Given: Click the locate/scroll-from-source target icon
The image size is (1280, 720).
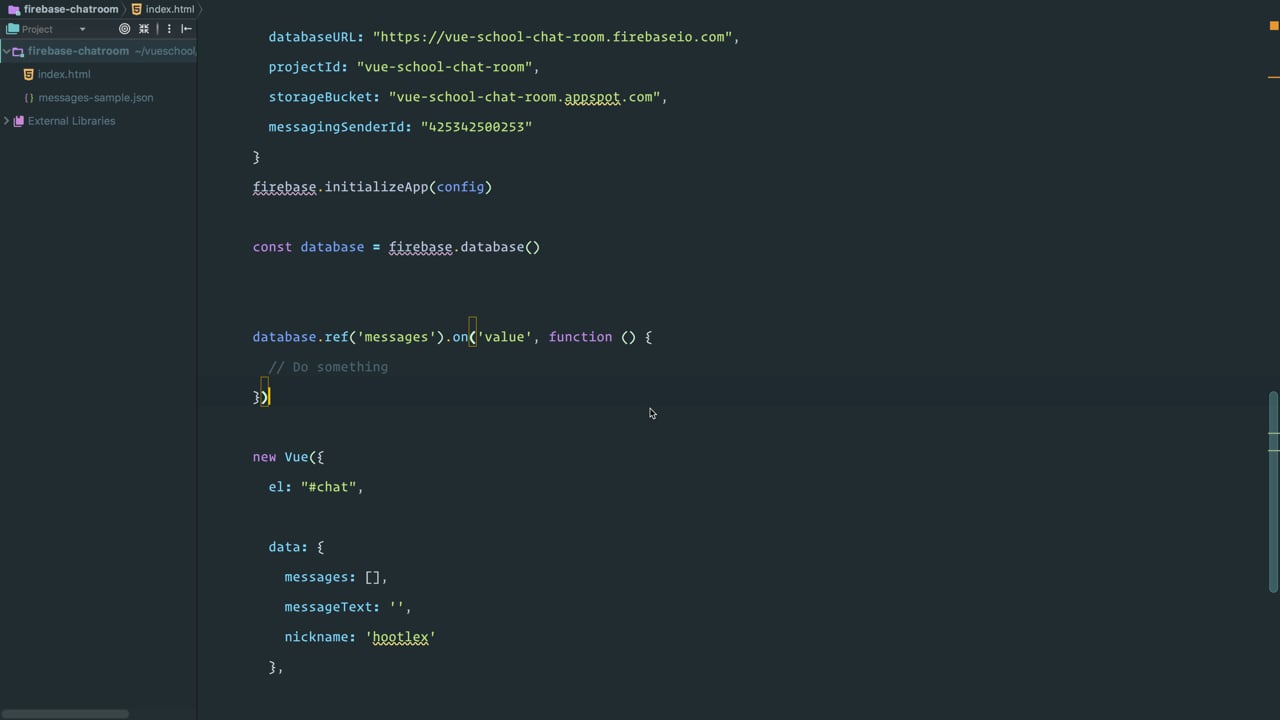Looking at the screenshot, I should pyautogui.click(x=125, y=29).
